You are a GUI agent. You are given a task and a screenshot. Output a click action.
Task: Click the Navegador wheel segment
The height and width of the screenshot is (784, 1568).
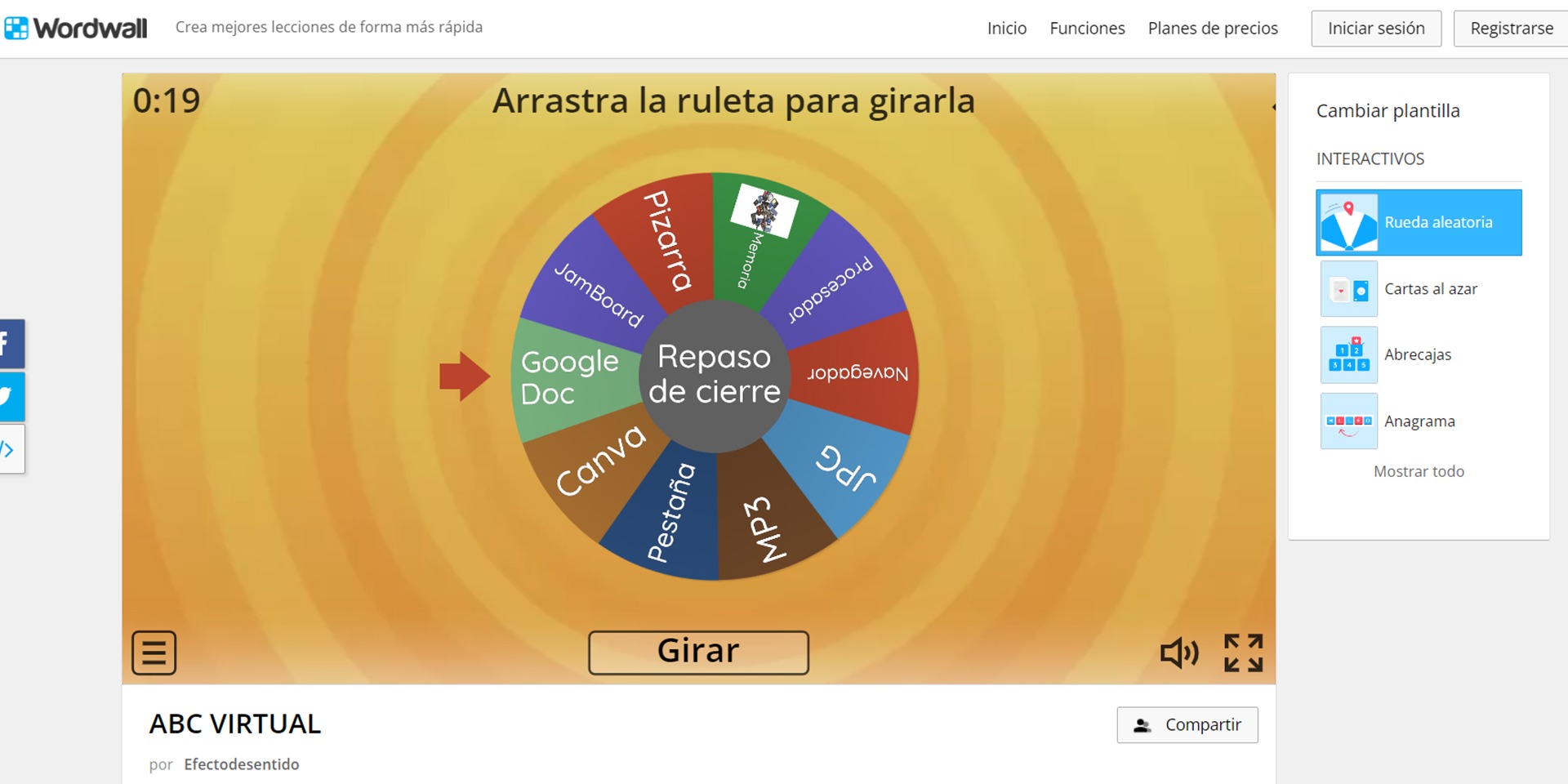[857, 373]
